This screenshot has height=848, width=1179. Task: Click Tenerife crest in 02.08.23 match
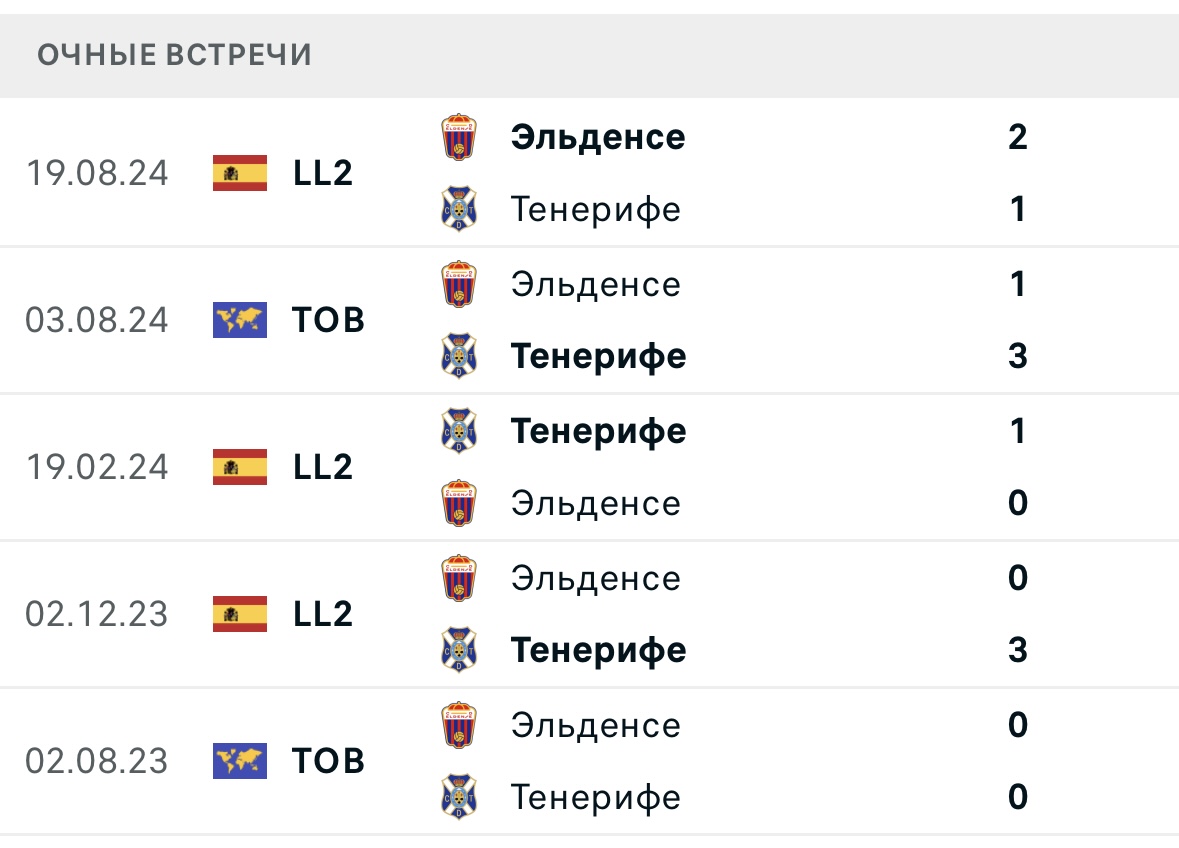(459, 797)
